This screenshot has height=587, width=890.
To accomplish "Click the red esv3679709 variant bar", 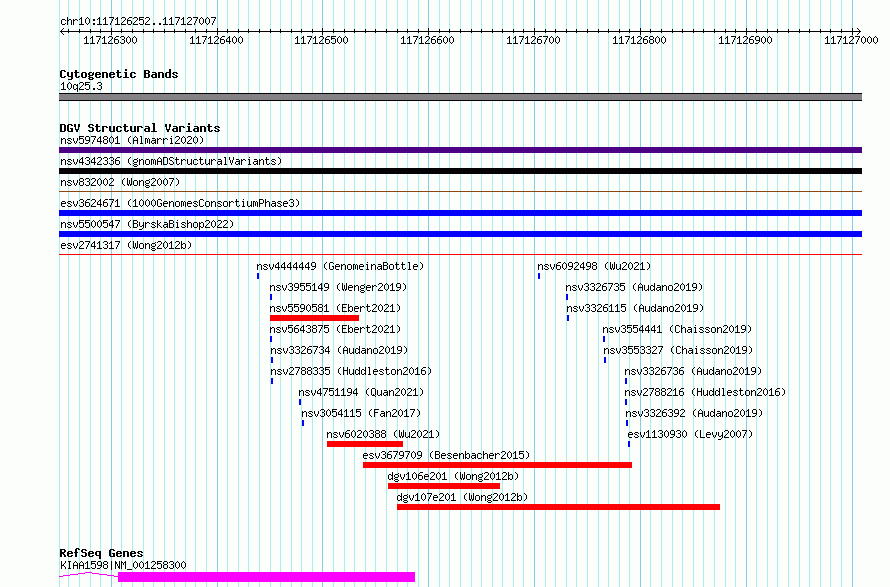I will coord(497,465).
